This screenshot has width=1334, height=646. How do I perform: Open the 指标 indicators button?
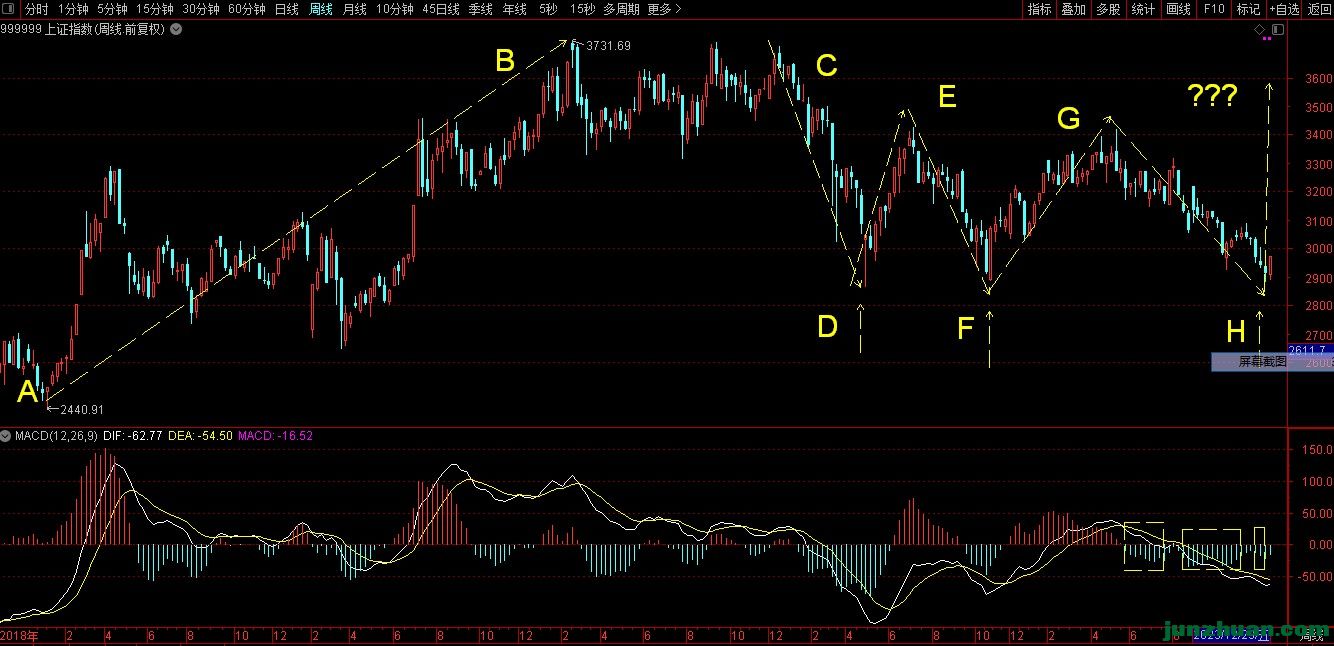tap(1040, 9)
